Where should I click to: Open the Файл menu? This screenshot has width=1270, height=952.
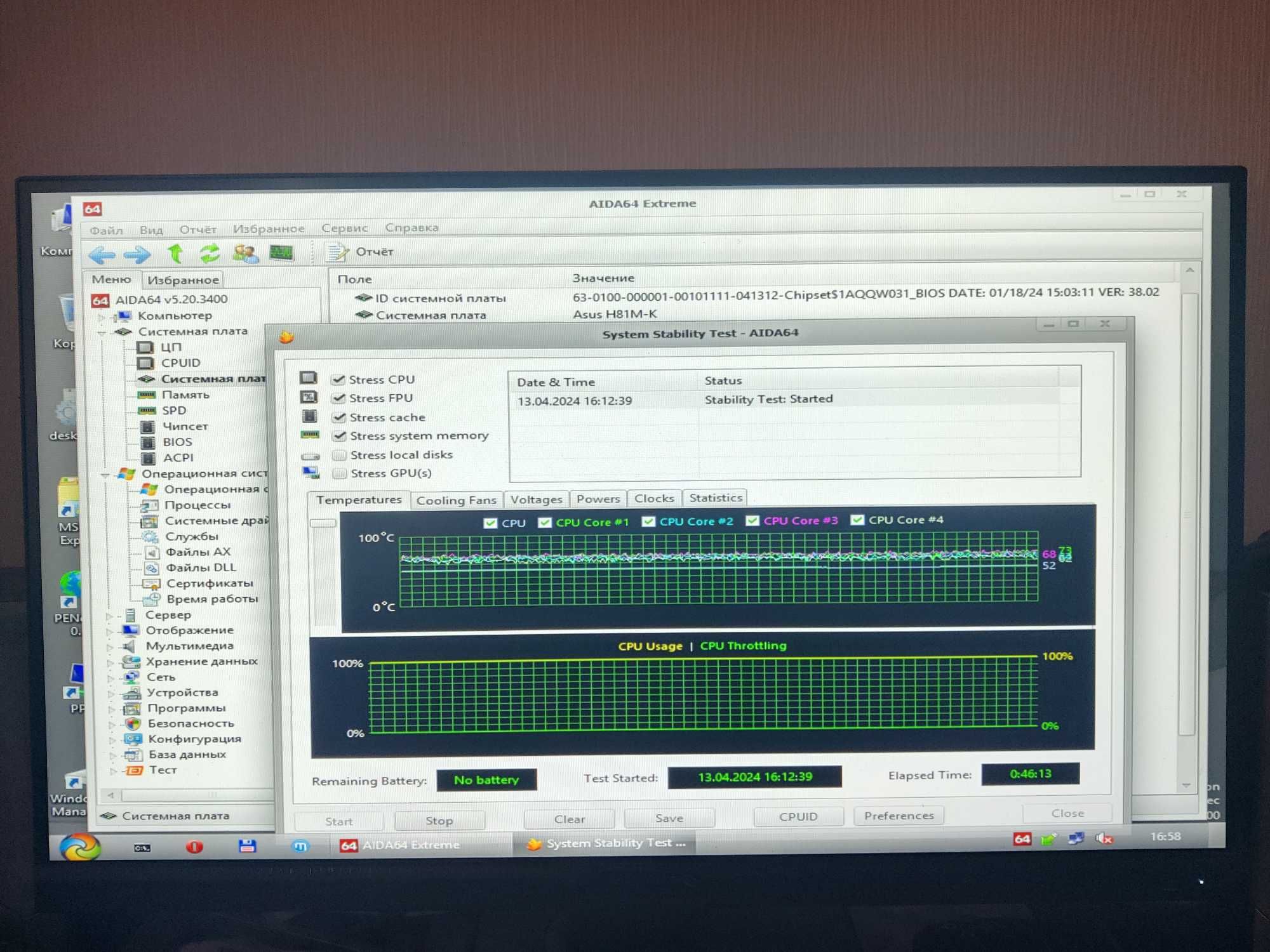[106, 230]
